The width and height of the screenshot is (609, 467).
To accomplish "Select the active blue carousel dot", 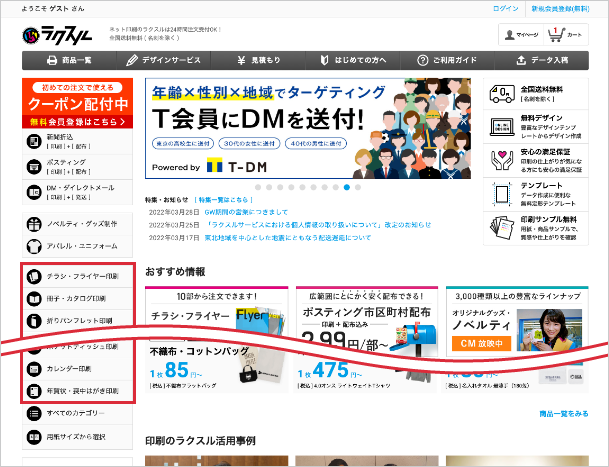I will (x=347, y=187).
